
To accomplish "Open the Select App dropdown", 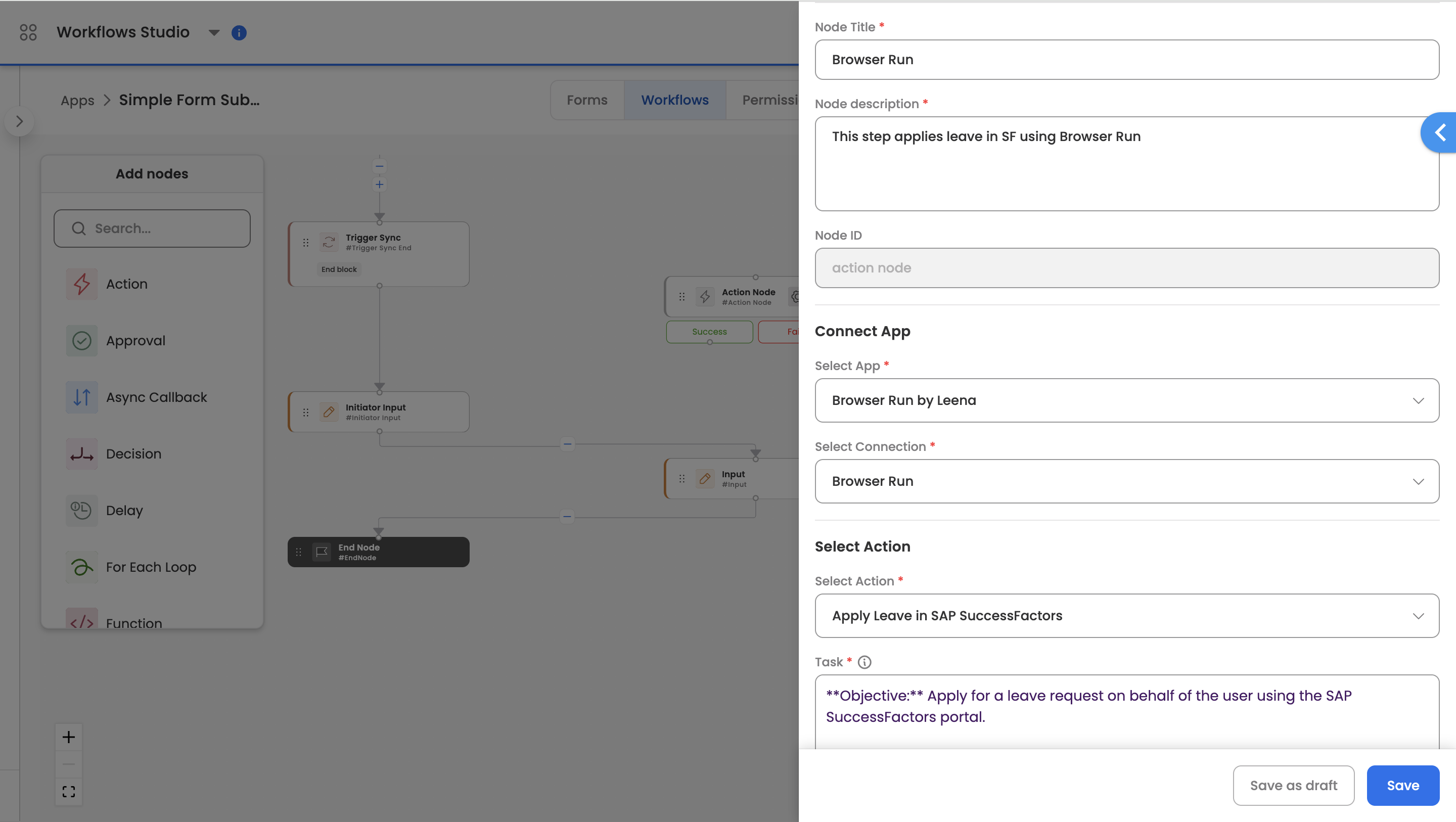I will pos(1126,400).
